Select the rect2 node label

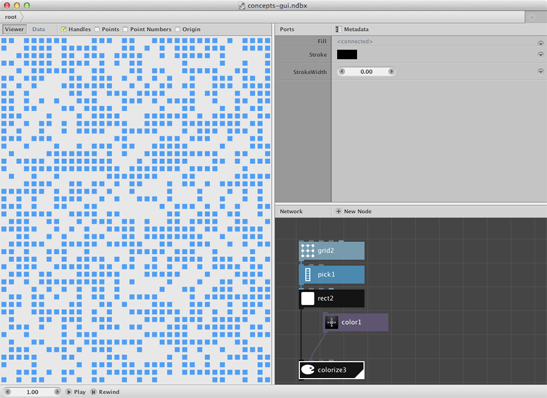point(325,298)
